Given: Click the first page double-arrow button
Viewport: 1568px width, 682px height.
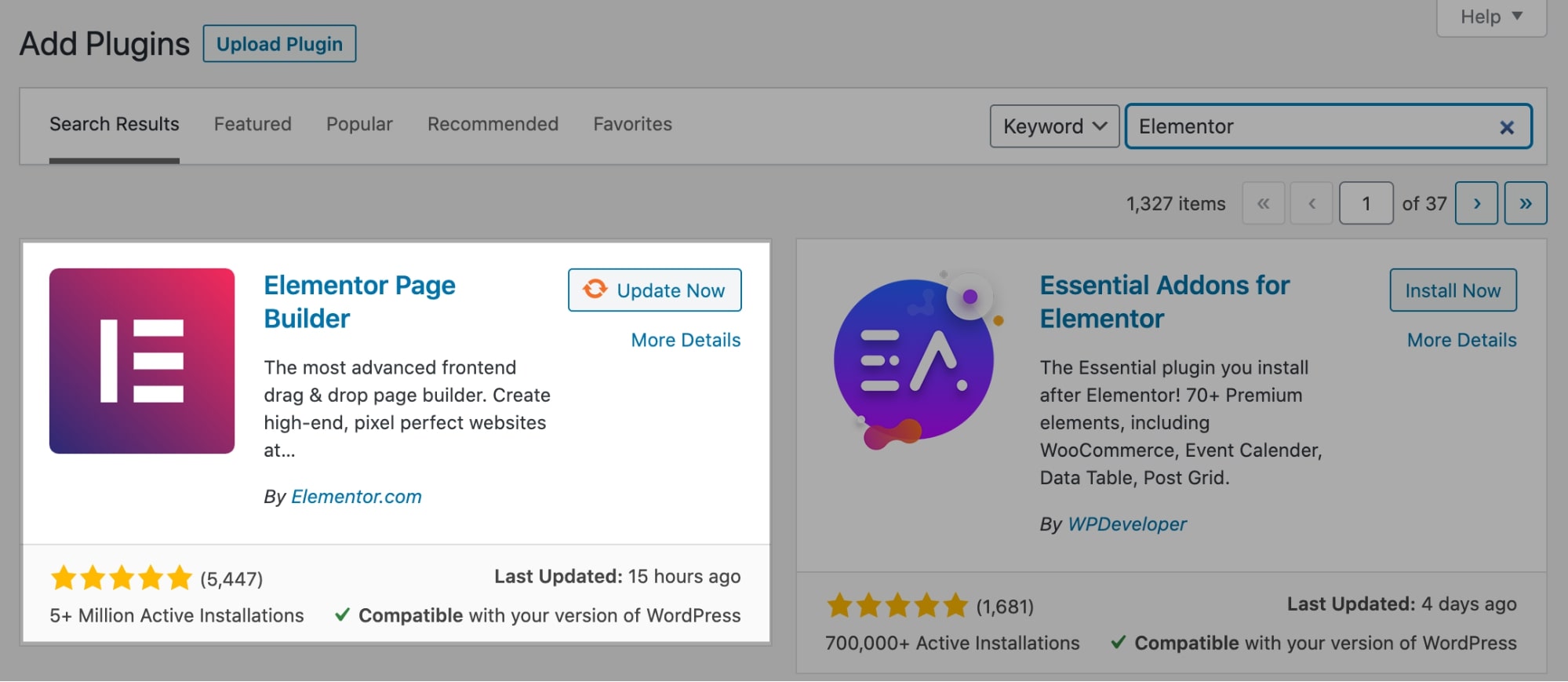Looking at the screenshot, I should coord(1264,203).
